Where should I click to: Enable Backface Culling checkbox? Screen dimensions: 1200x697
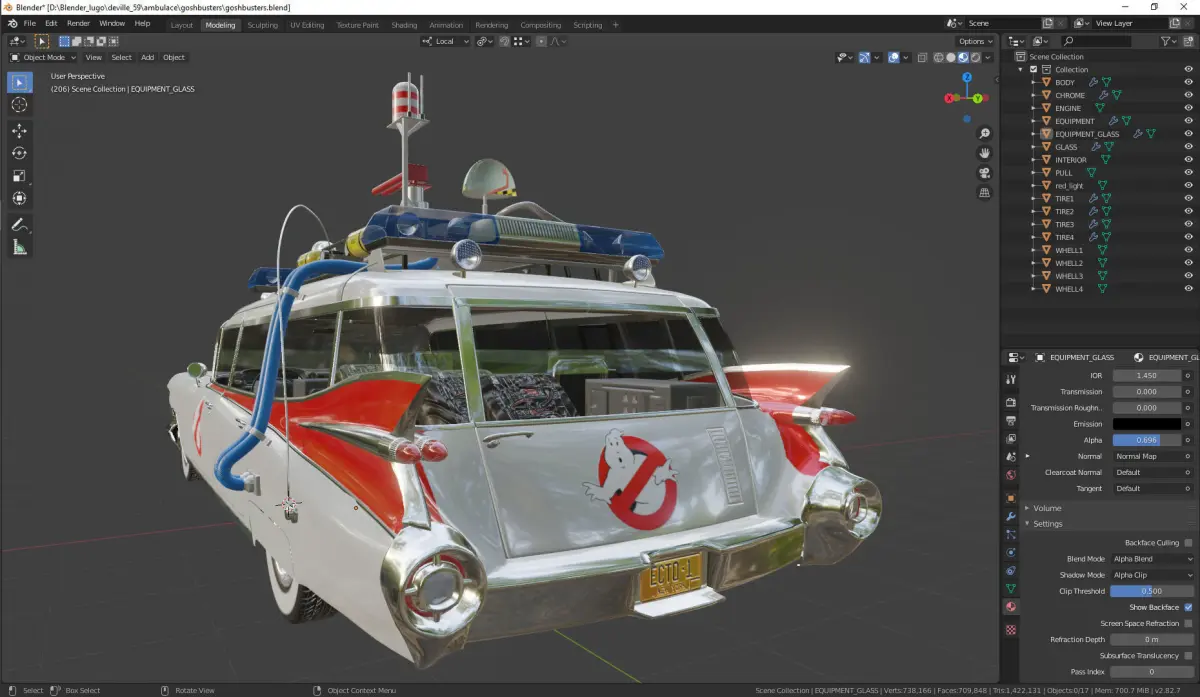pyautogui.click(x=1188, y=542)
